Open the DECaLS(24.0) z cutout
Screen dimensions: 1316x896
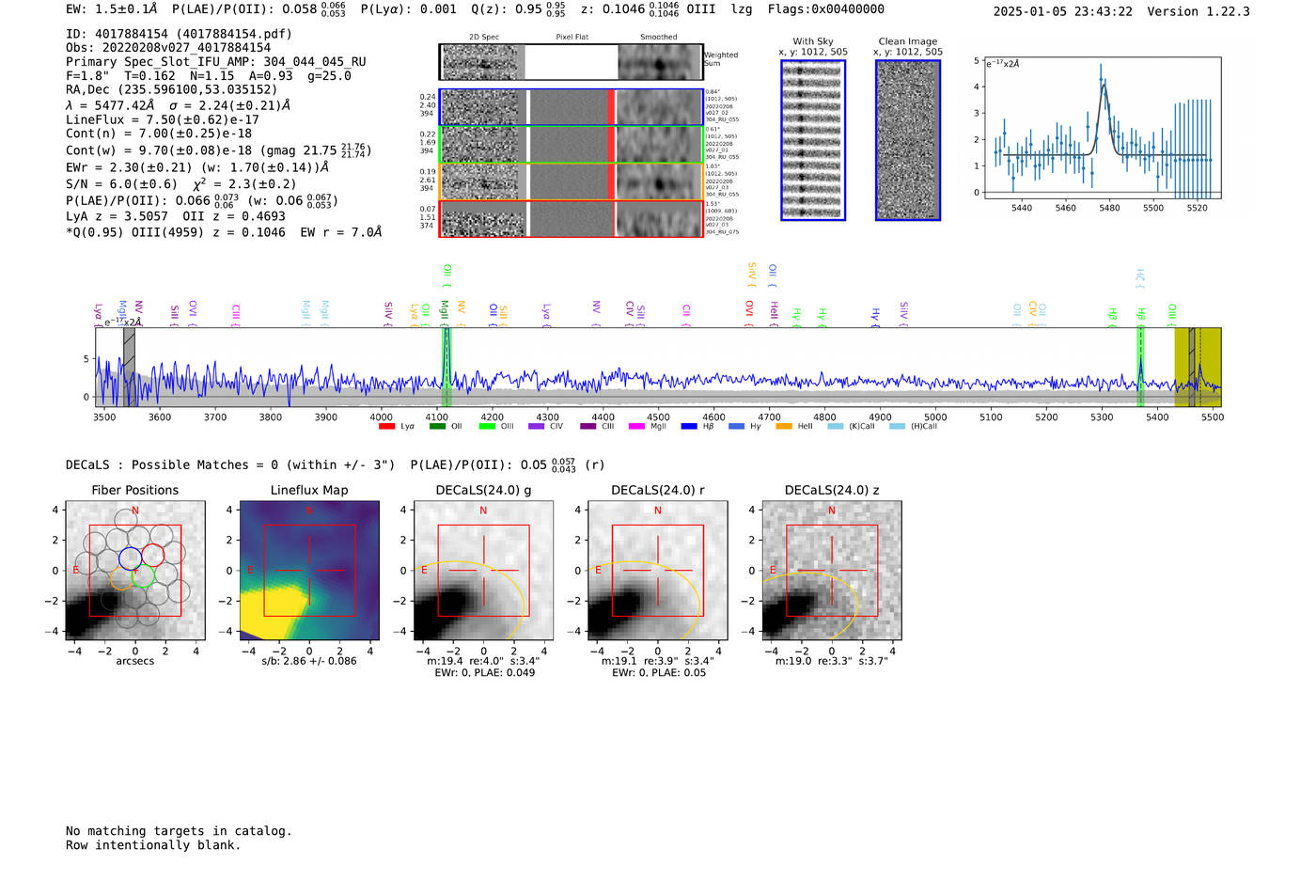coord(832,571)
